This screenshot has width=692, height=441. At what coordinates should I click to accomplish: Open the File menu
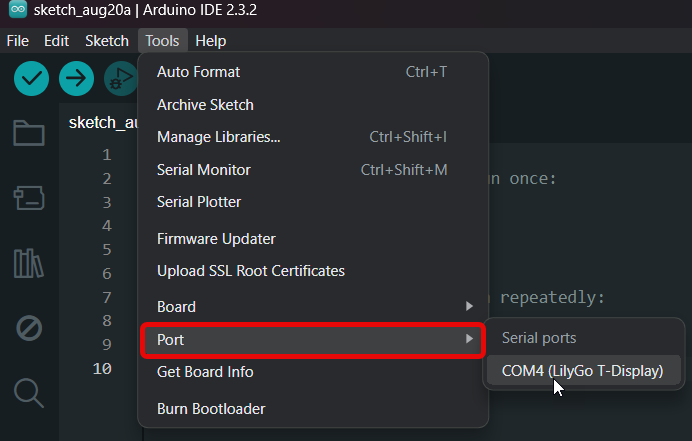[x=18, y=41]
